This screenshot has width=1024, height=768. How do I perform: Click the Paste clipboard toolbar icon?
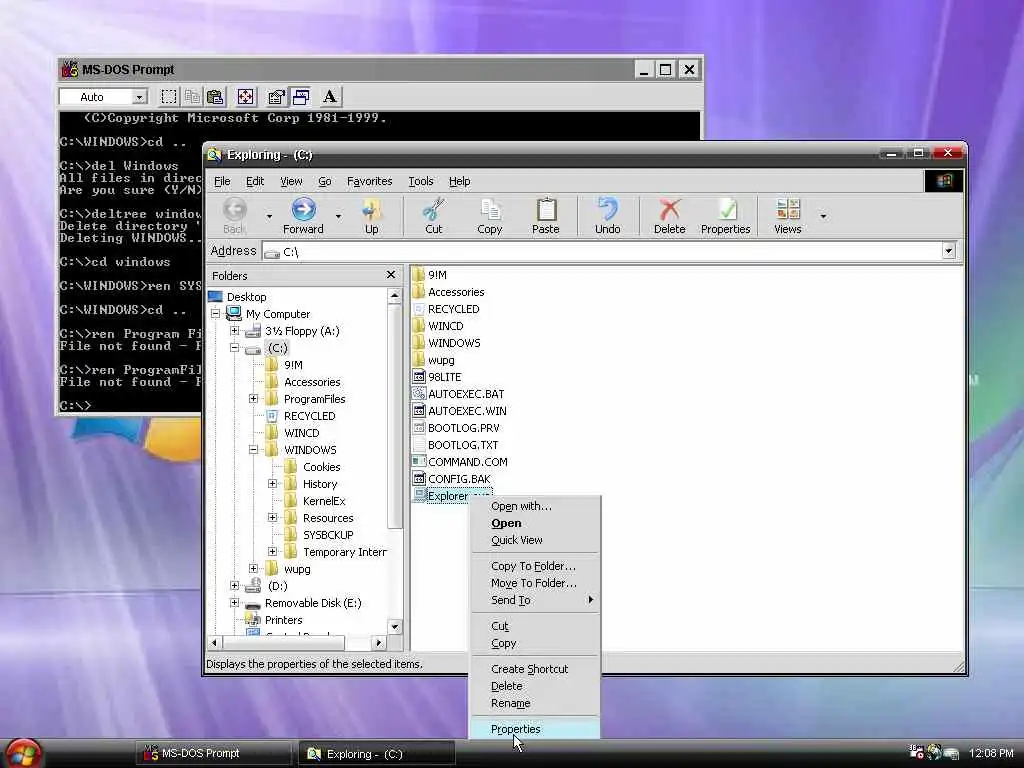(546, 210)
